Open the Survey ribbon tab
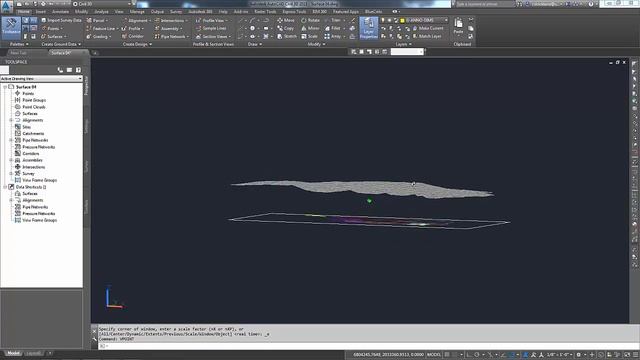 pyautogui.click(x=176, y=11)
